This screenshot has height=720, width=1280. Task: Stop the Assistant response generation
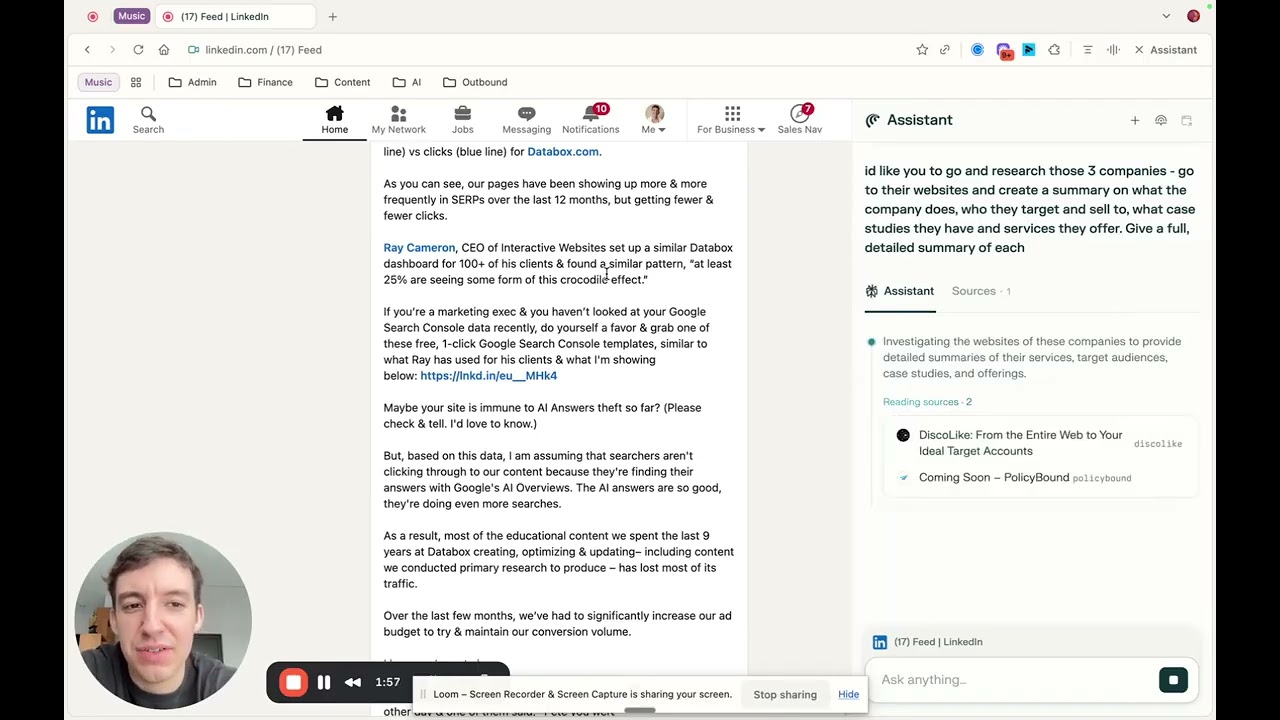[1173, 680]
